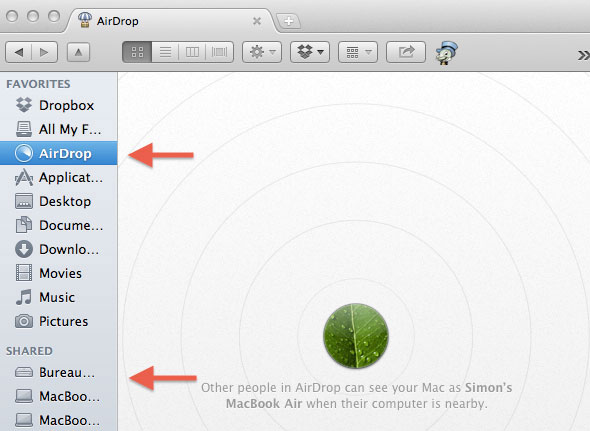The width and height of the screenshot is (590, 431).
Task: Go forward with the right arrow button
Action: [44, 52]
